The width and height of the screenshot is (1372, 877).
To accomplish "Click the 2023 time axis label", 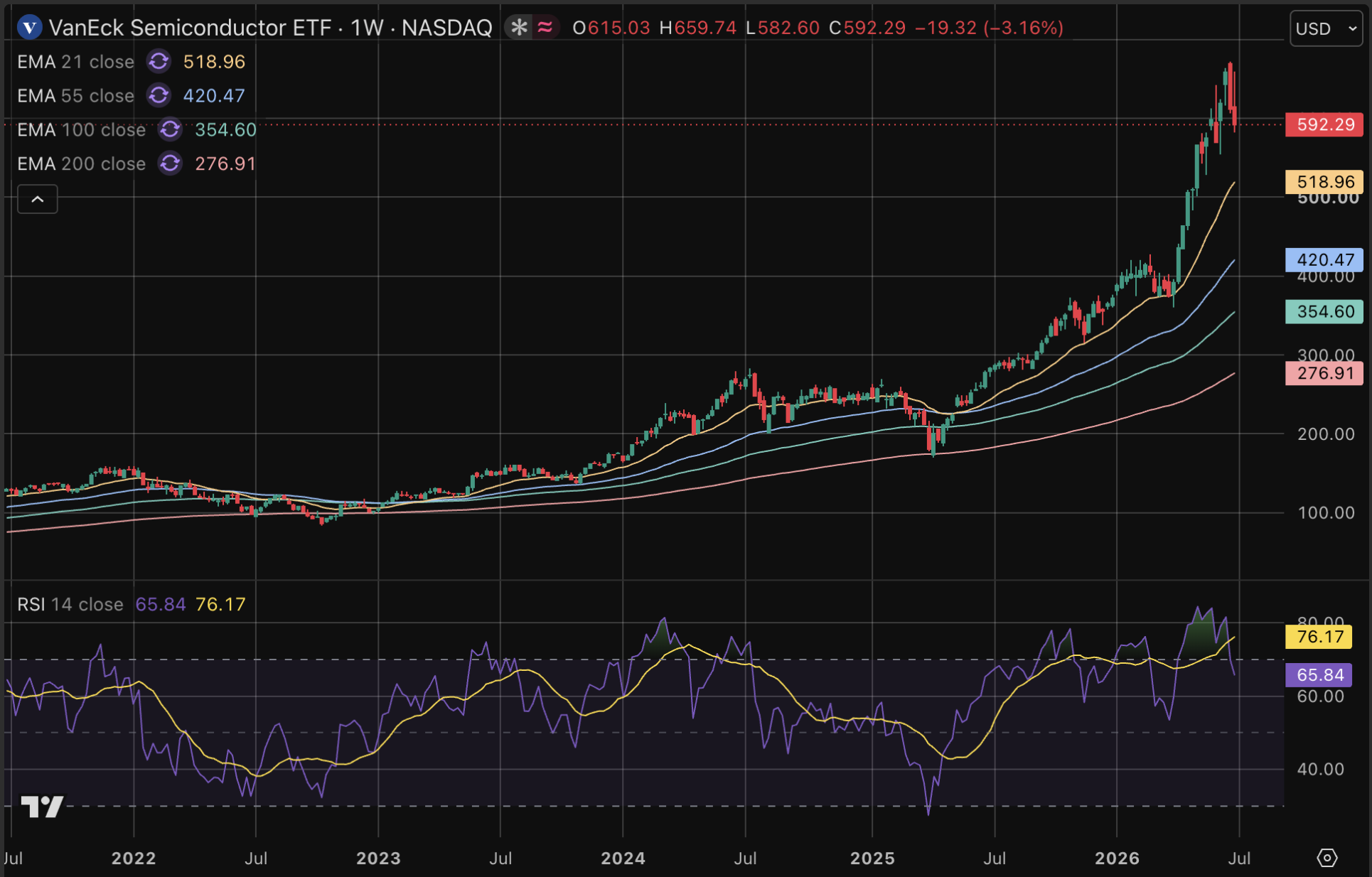I will click(x=378, y=858).
